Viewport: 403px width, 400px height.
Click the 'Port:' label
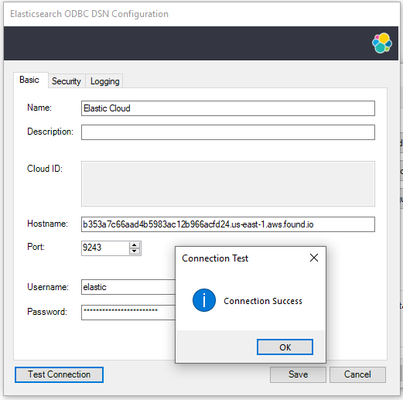[x=36, y=247]
